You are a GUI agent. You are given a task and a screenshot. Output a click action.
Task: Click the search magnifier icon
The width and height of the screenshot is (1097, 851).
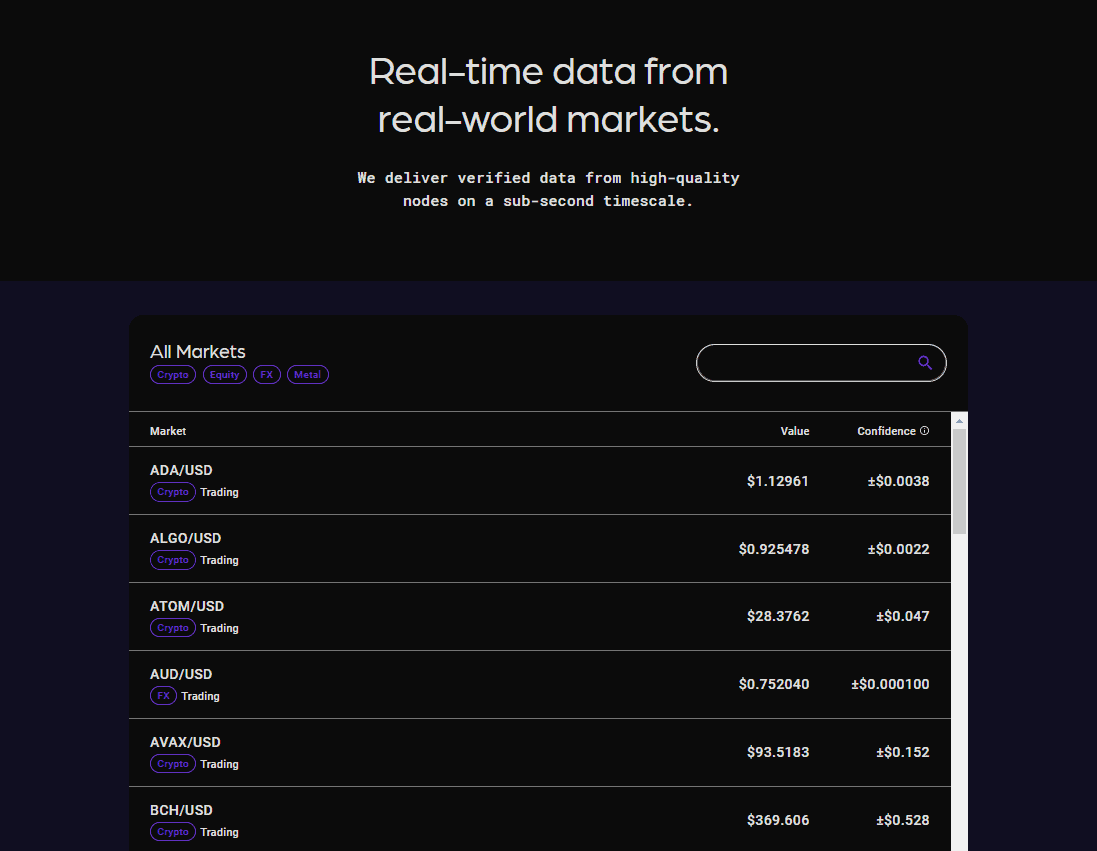click(924, 363)
